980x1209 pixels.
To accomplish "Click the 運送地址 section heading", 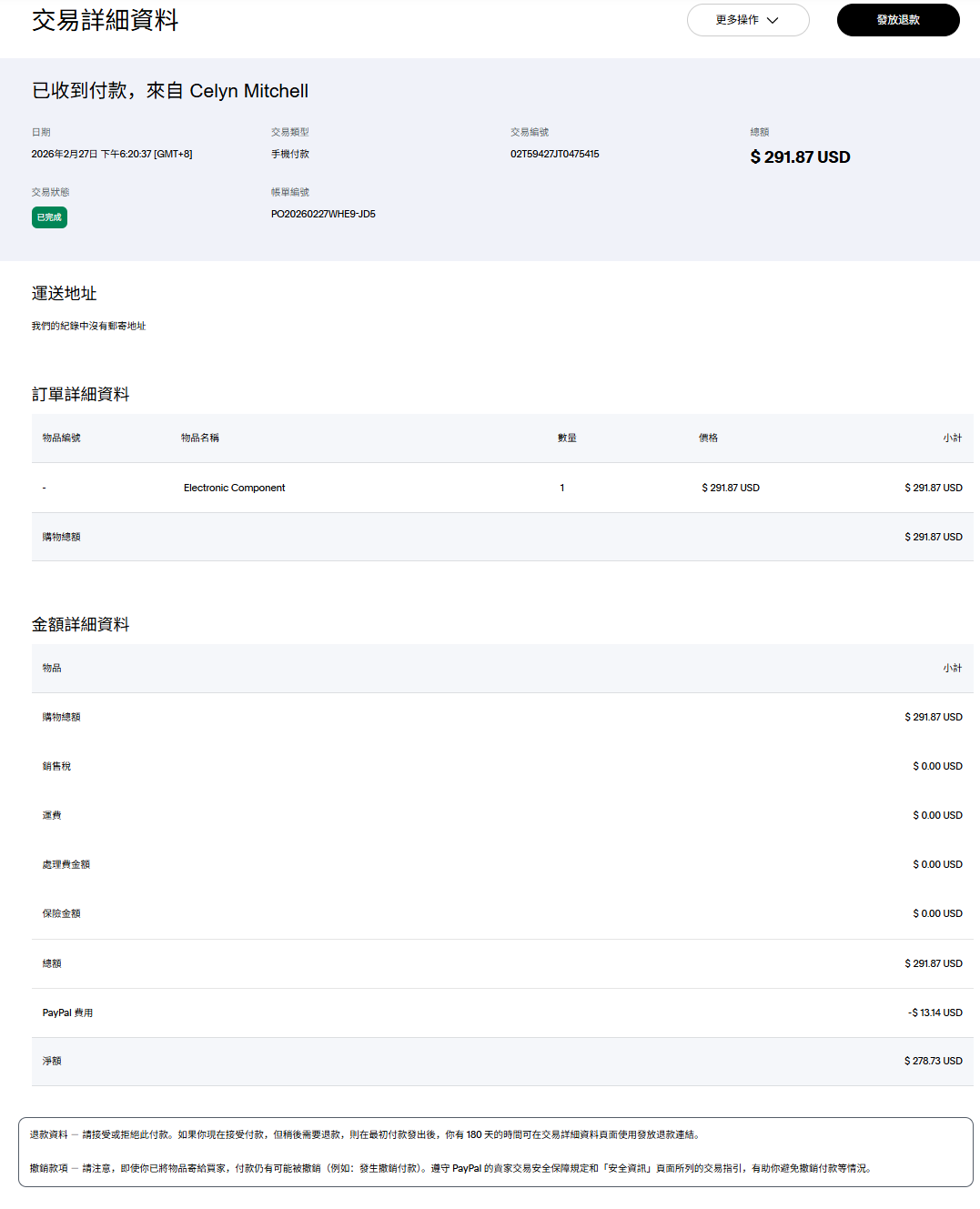I will tap(64, 294).
